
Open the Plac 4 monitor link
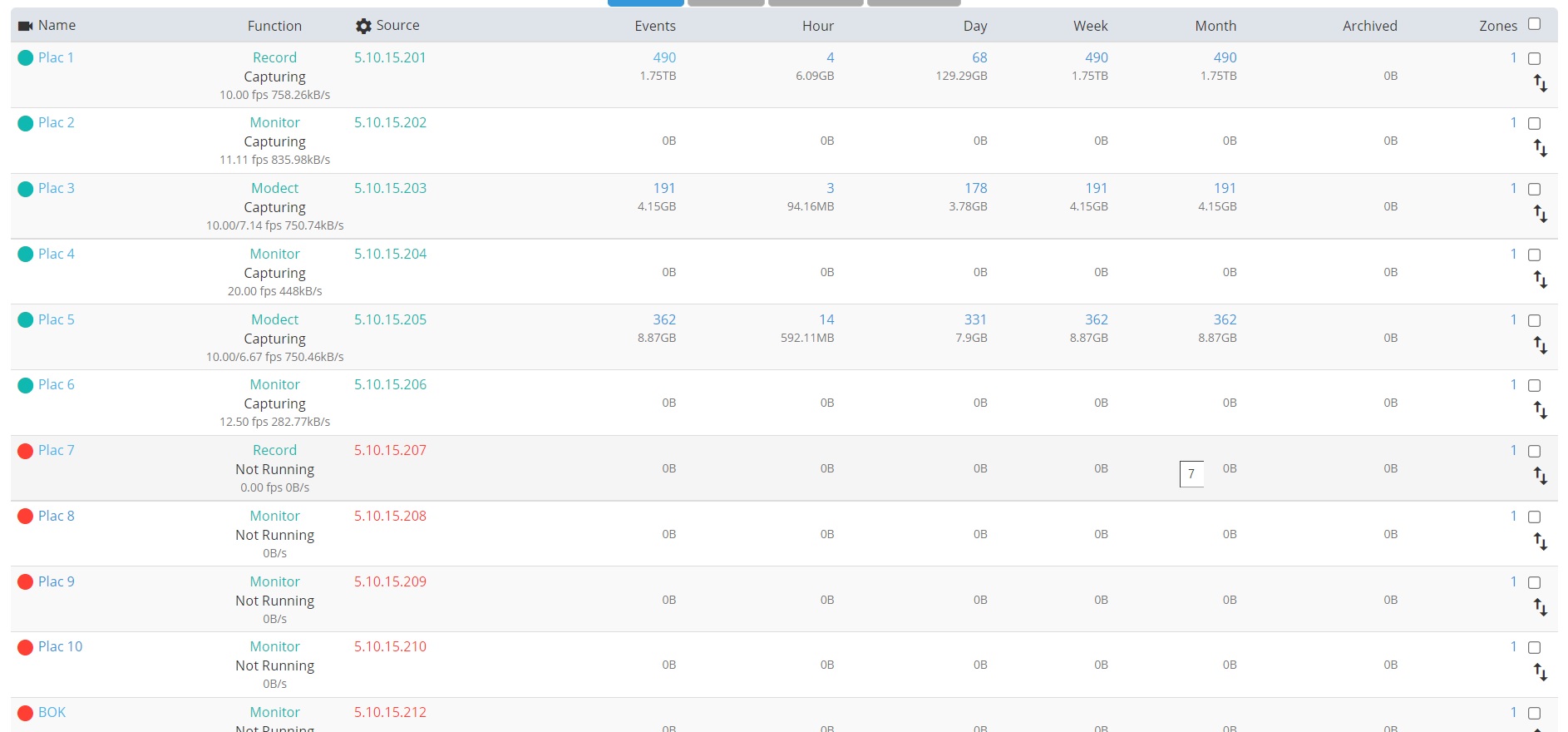click(57, 254)
